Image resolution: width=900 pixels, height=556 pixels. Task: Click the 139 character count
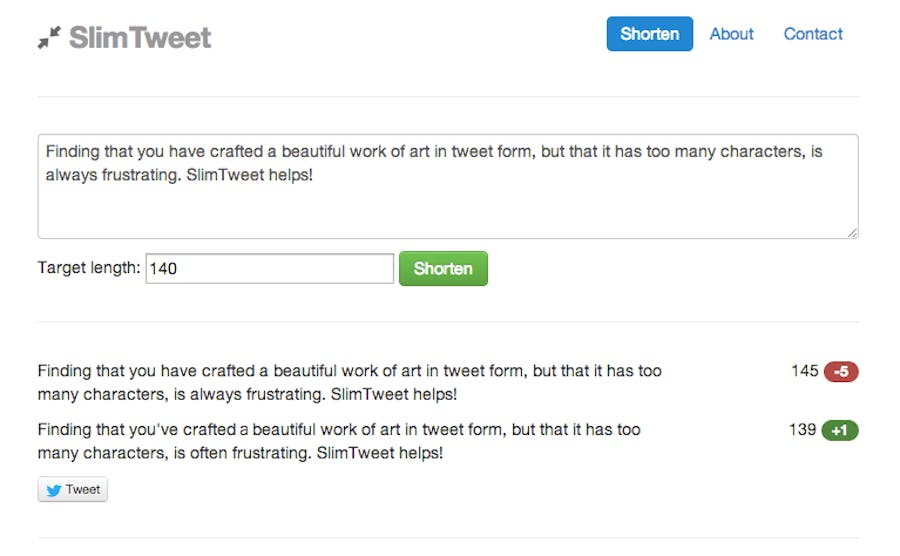802,430
